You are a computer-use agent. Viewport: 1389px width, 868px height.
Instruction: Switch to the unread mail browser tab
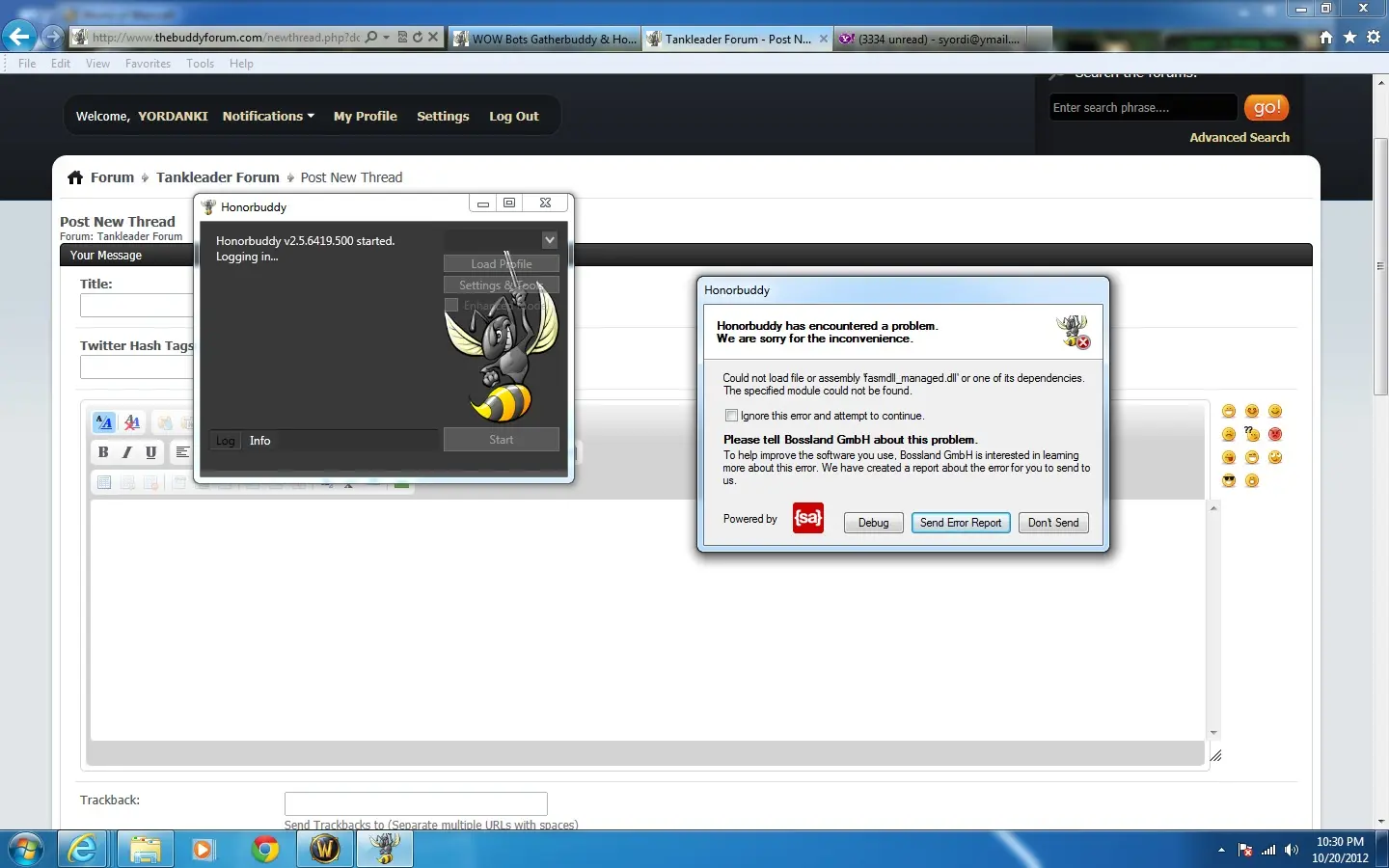coord(930,39)
